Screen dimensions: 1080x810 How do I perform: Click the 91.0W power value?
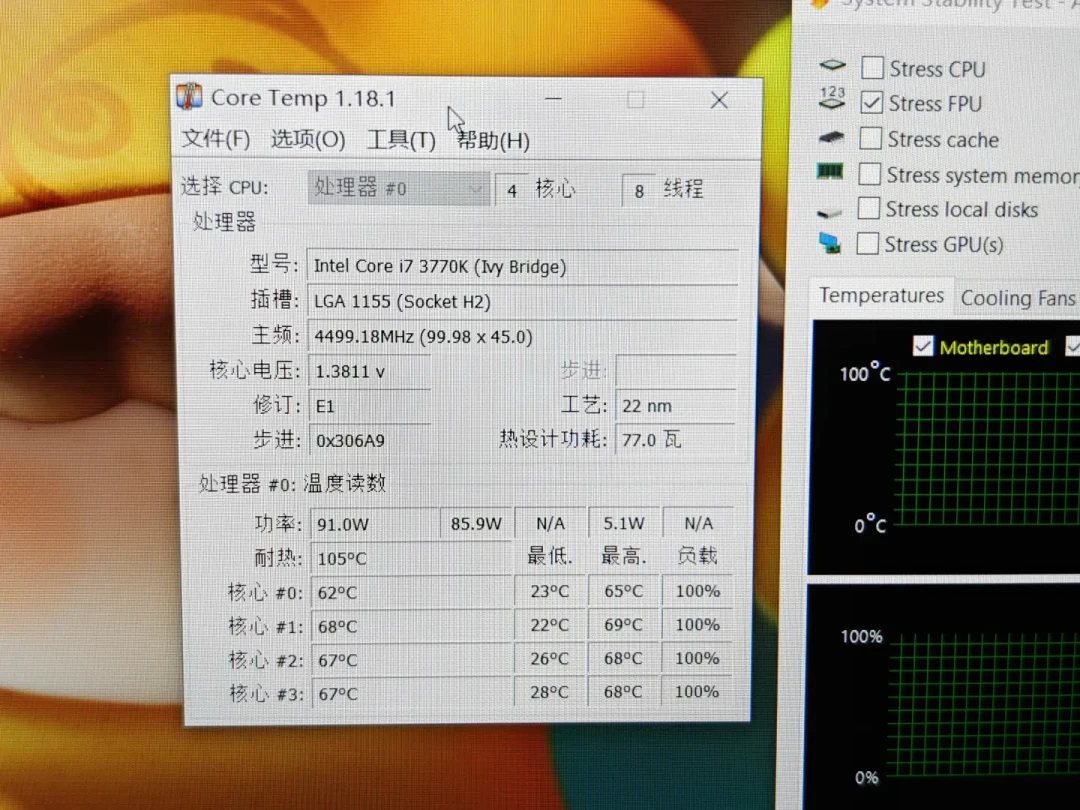375,524
